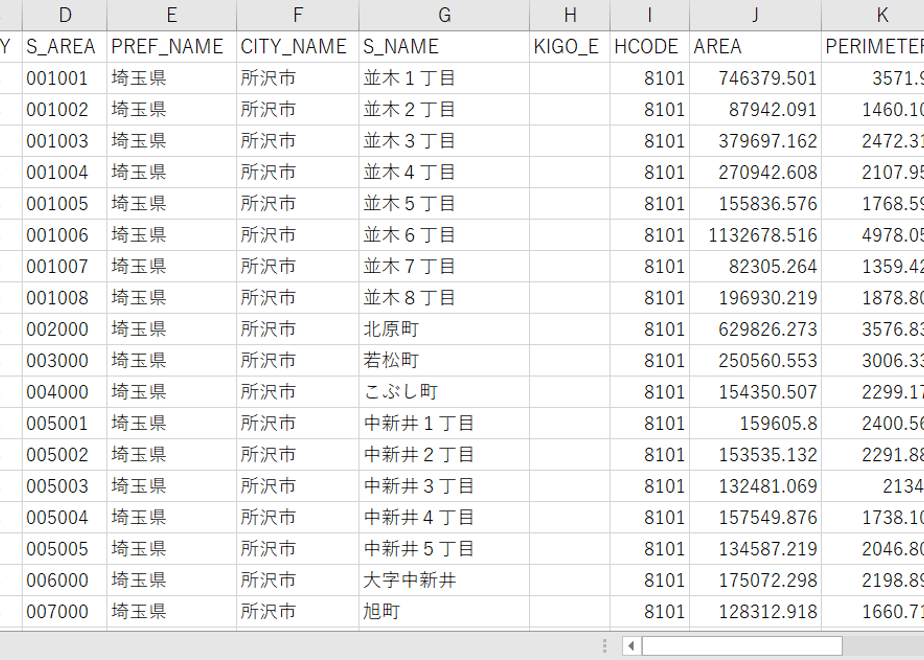The width and height of the screenshot is (924, 660).
Task: Select the HCODE header cell
Action: click(x=649, y=47)
